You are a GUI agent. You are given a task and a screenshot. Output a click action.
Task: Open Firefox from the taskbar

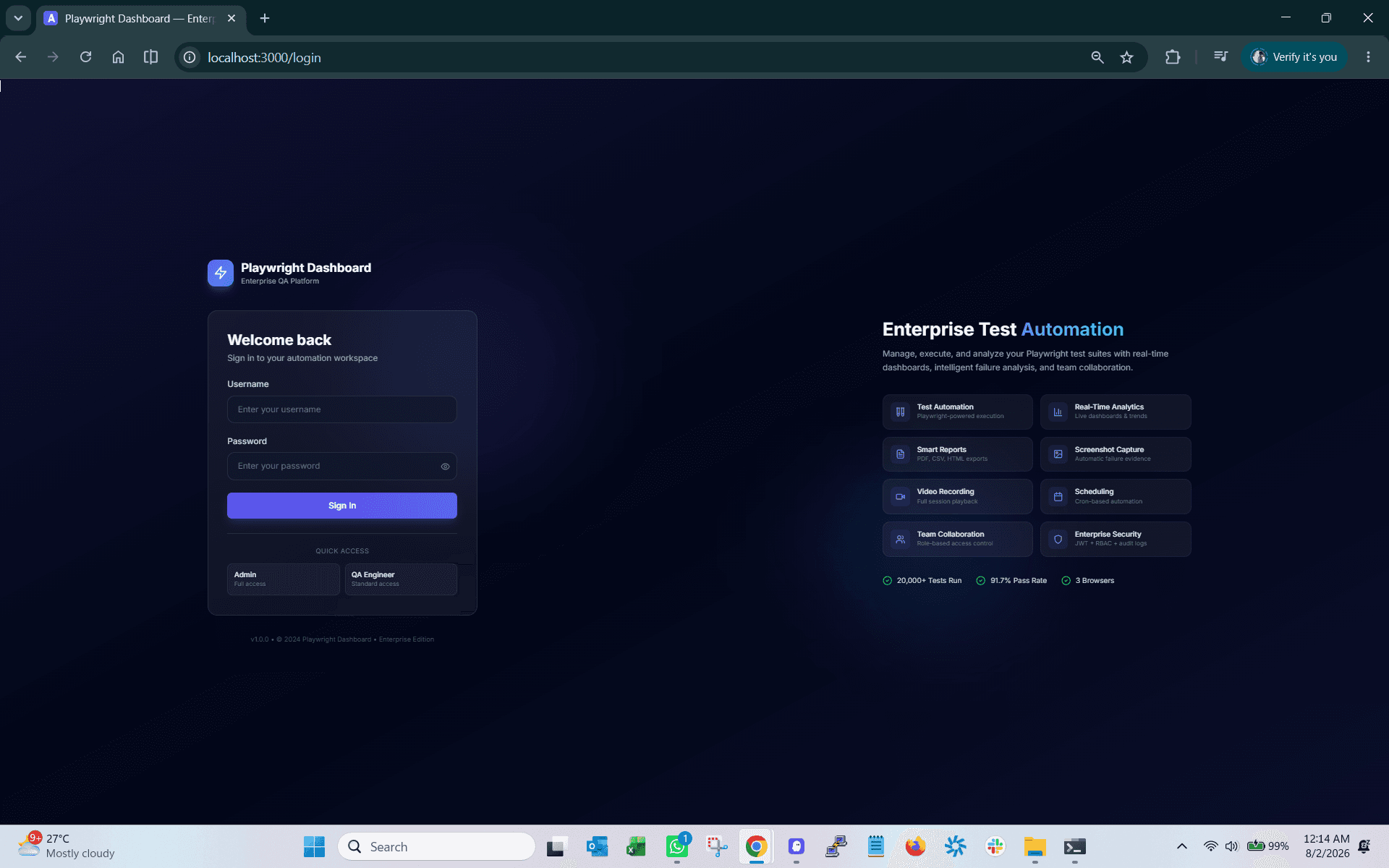pos(916,846)
